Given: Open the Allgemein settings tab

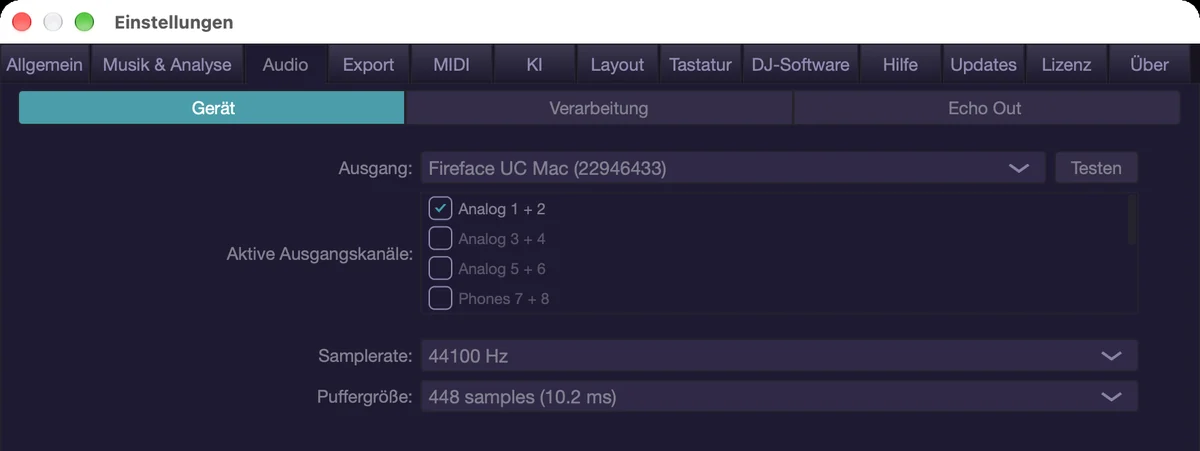Looking at the screenshot, I should tap(45, 65).
